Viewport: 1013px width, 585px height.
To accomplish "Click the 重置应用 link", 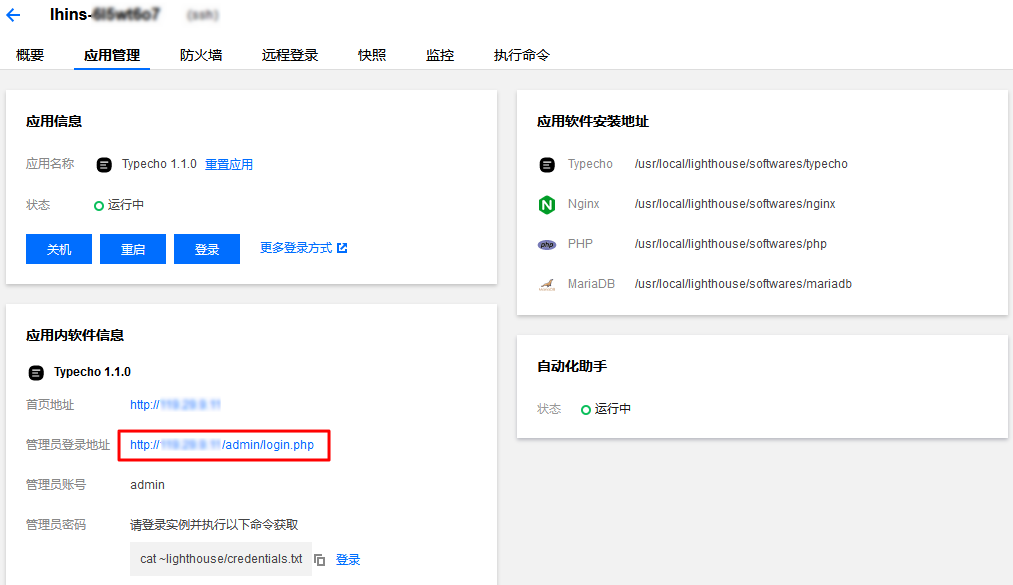I will (229, 164).
